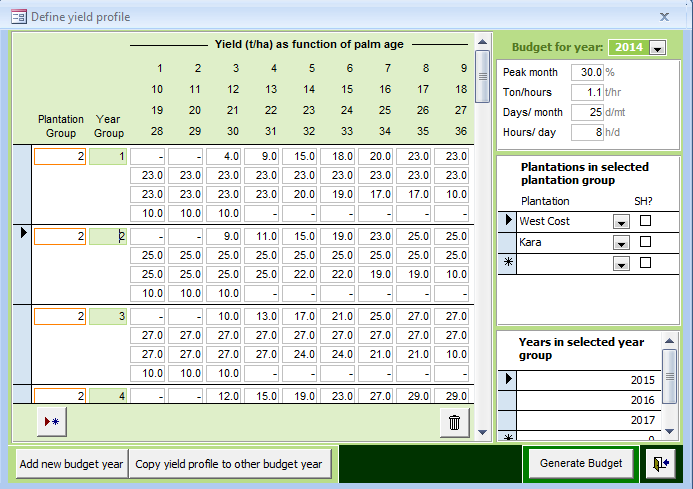Select the West Cost row selector arrow
The height and width of the screenshot is (489, 693).
click(507, 221)
